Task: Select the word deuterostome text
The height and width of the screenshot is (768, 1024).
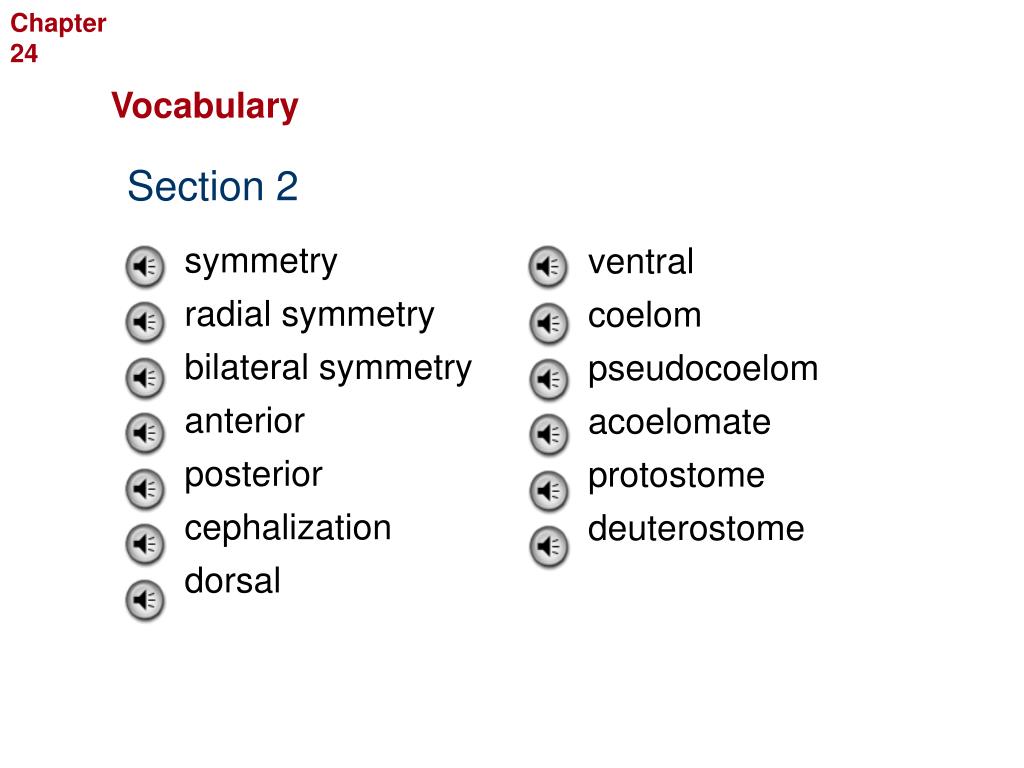Action: pyautogui.click(x=696, y=528)
